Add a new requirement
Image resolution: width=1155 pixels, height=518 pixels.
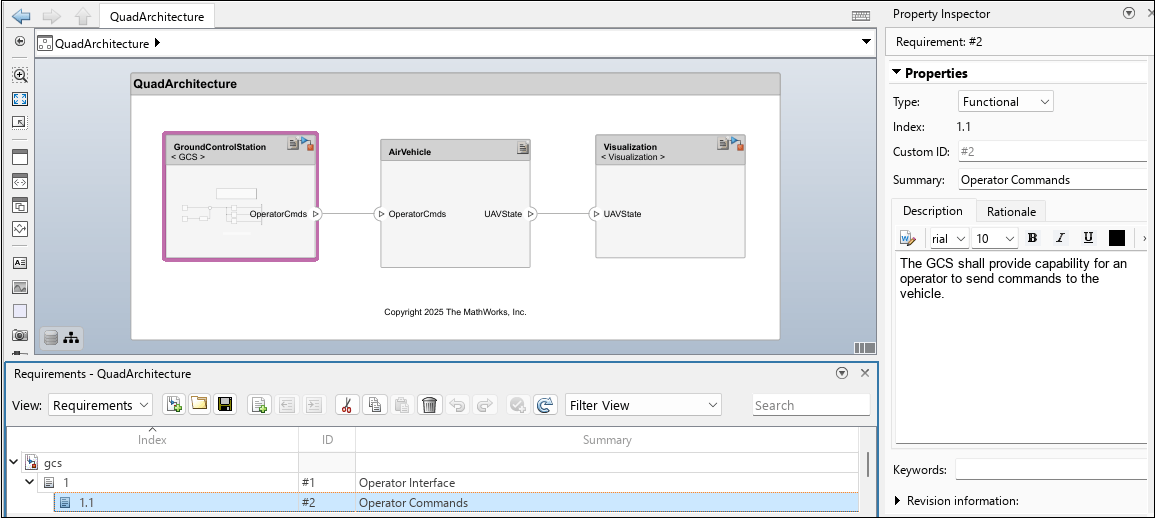pos(259,405)
